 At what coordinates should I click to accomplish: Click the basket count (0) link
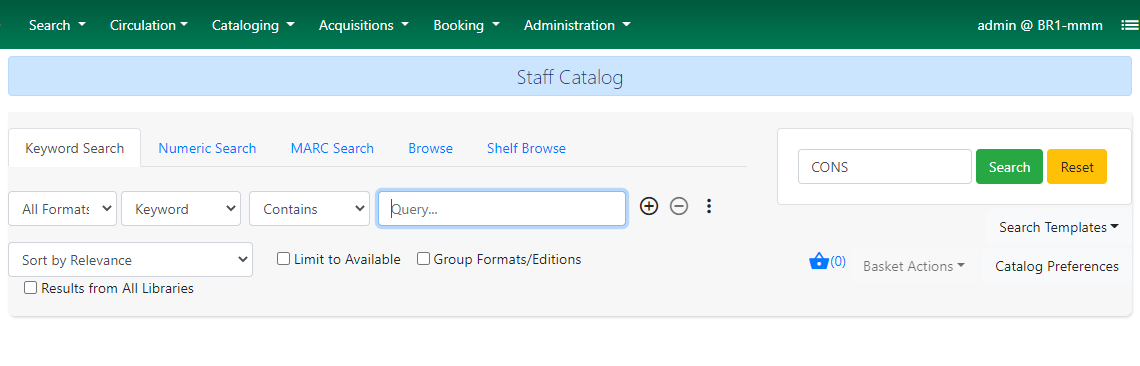pyautogui.click(x=838, y=261)
